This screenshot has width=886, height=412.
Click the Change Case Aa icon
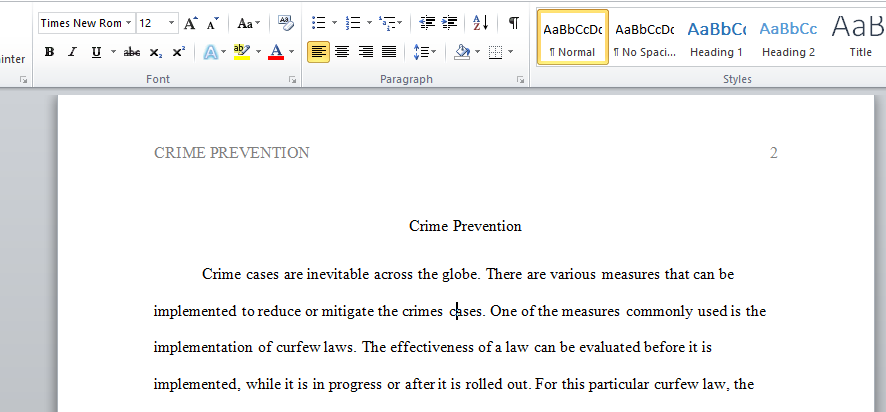pyautogui.click(x=246, y=23)
